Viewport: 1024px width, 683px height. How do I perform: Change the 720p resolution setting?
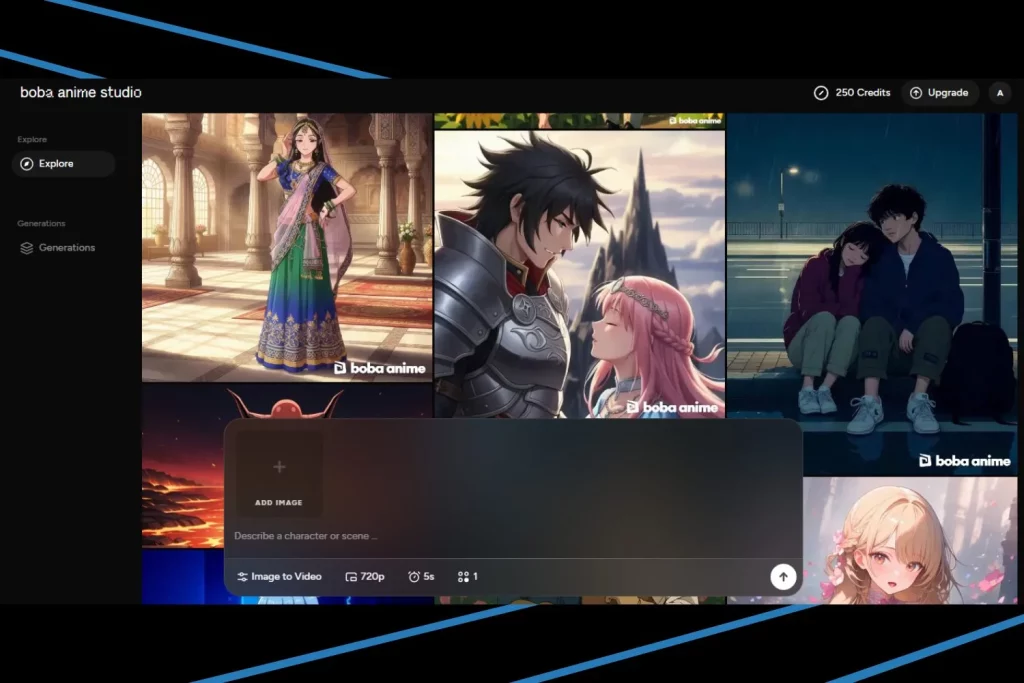(365, 577)
